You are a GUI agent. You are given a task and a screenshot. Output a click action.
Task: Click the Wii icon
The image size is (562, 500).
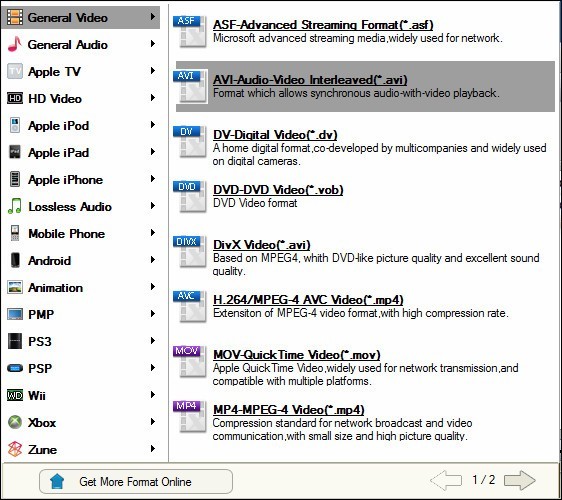coord(15,395)
